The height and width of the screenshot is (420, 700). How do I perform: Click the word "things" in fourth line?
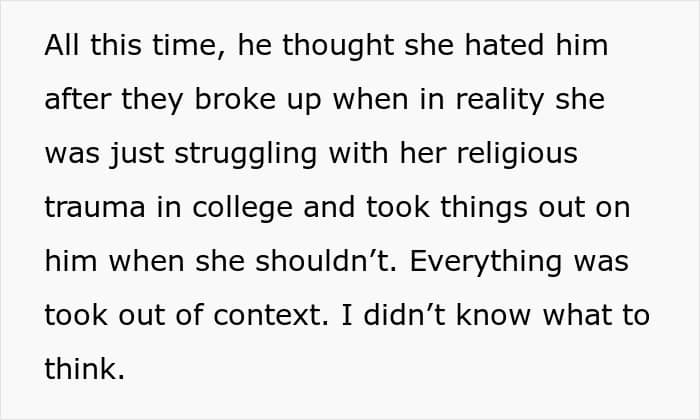484,208
